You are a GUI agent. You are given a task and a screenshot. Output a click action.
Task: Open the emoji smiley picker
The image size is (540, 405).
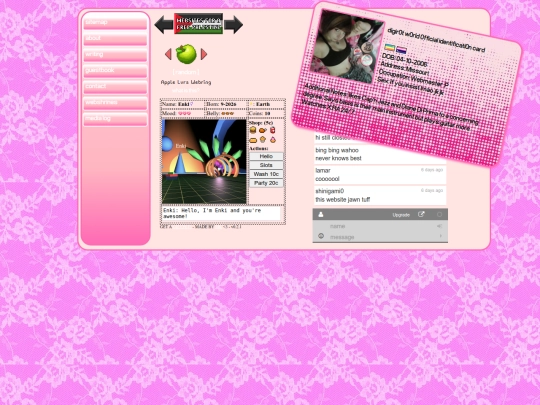[321, 236]
